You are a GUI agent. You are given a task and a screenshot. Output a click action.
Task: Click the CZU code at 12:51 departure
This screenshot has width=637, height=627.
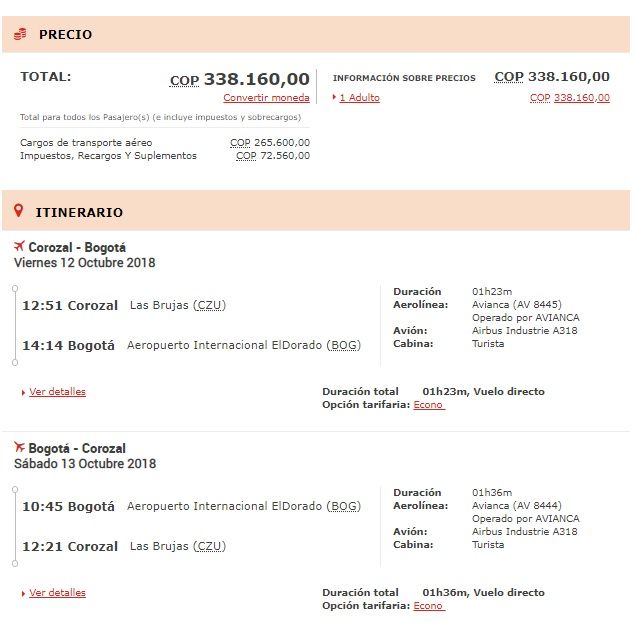pos(208,306)
